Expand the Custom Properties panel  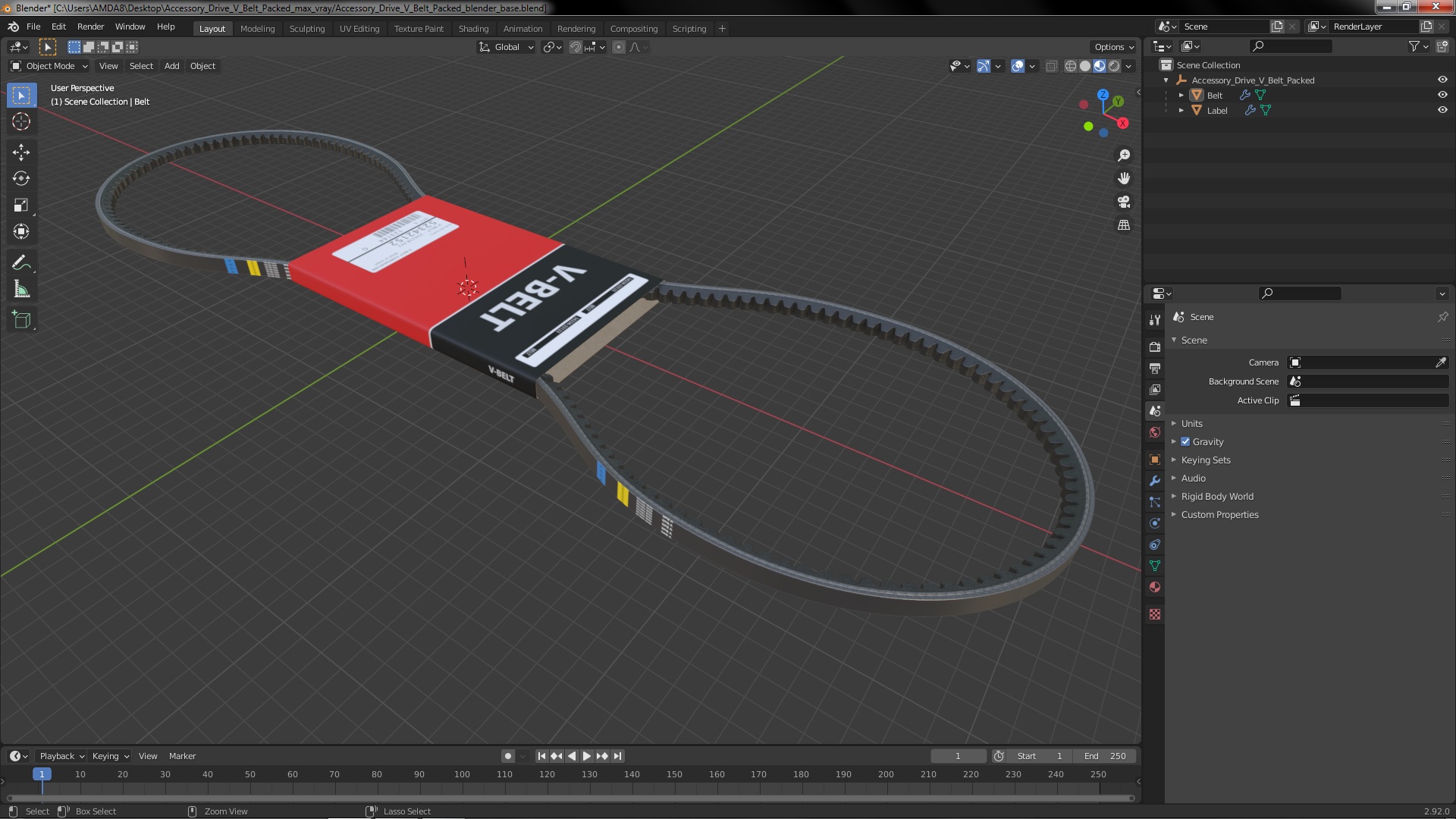[1219, 514]
